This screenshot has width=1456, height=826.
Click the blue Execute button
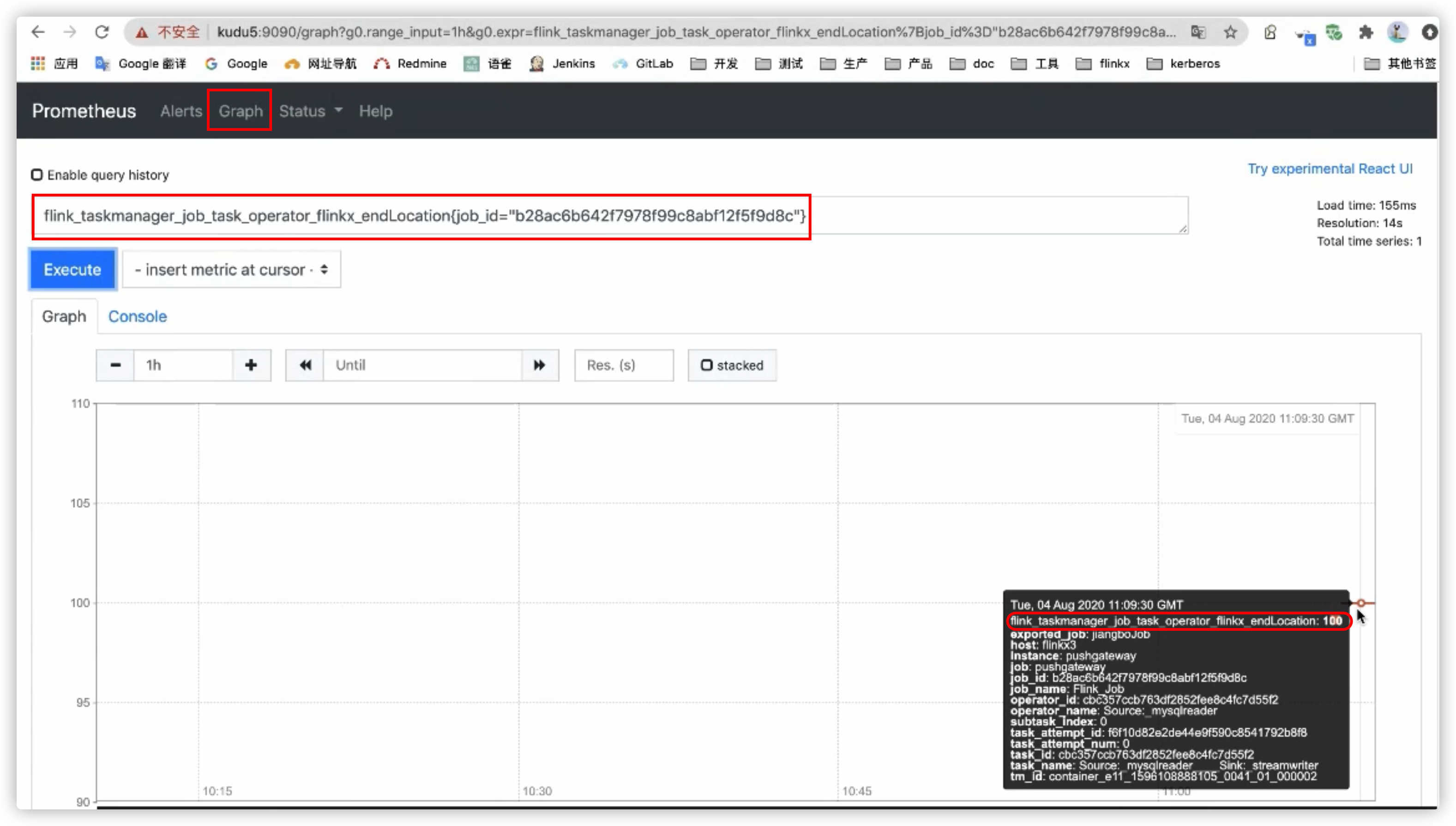(72, 269)
